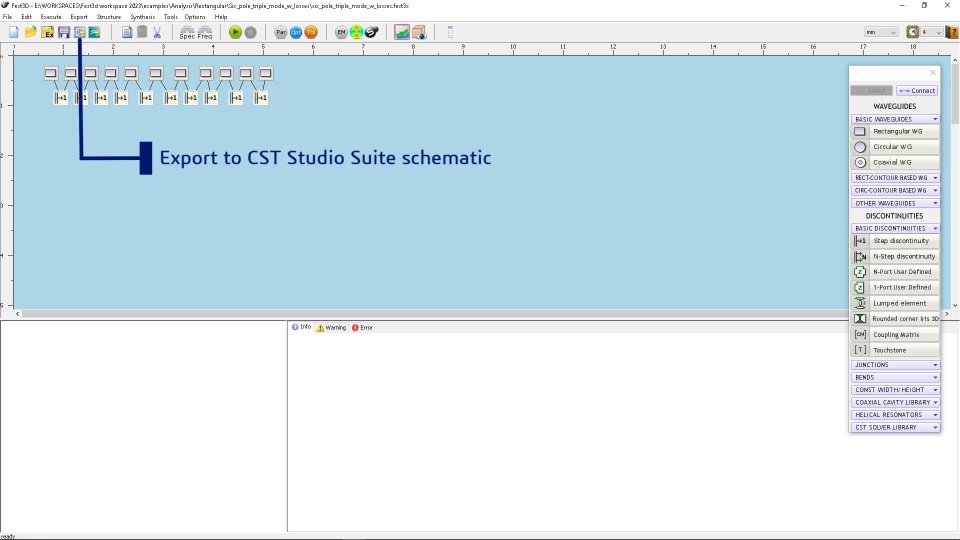The image size is (960, 540).
Task: Open the Tools menu
Action: (x=170, y=17)
